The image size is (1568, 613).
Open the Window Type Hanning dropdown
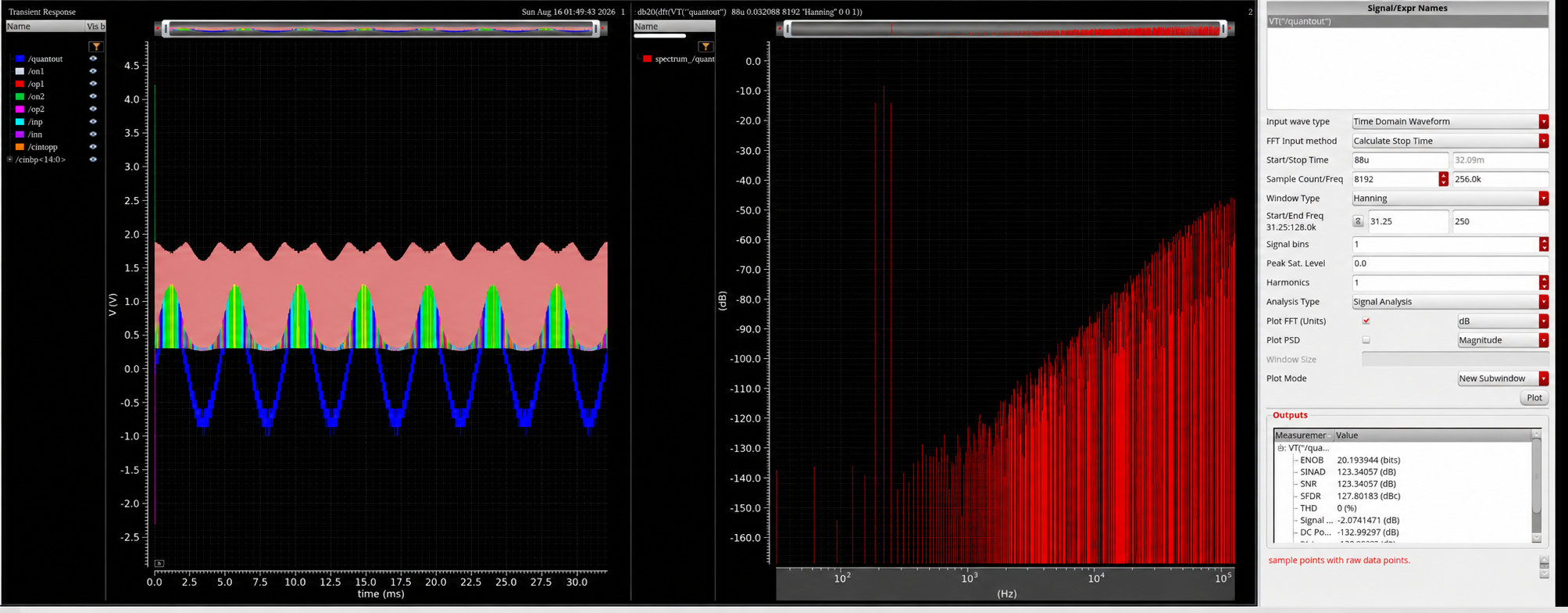[1450, 199]
